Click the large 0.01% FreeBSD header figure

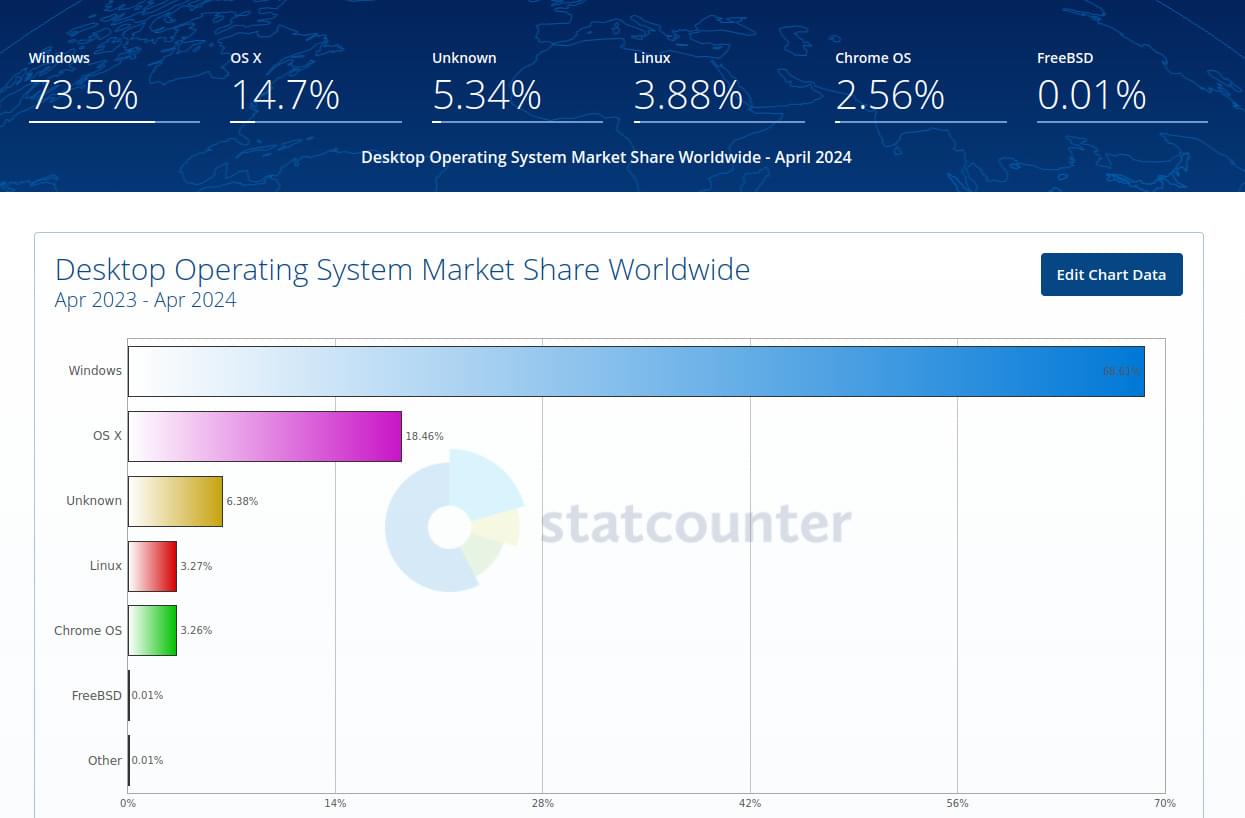[x=1092, y=96]
